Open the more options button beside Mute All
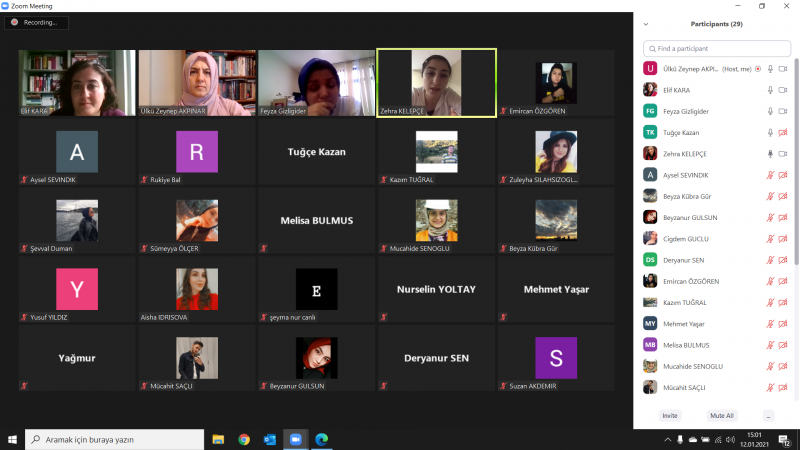 [x=768, y=415]
